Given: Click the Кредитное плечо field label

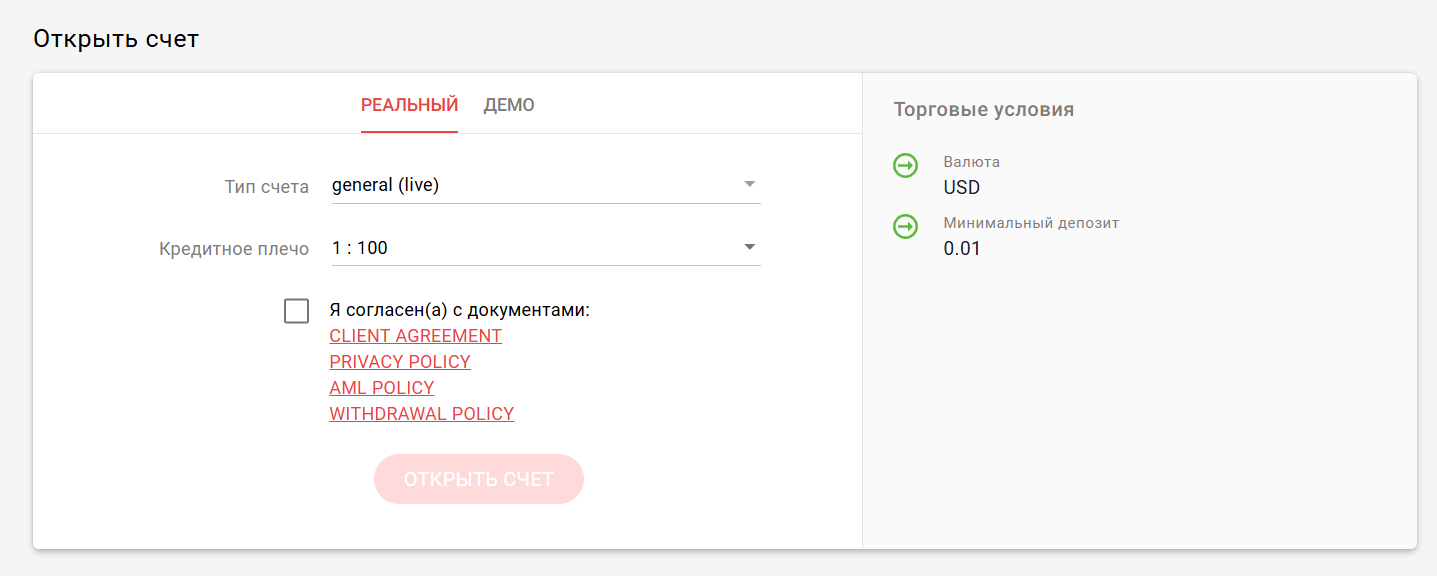Looking at the screenshot, I should tap(234, 249).
